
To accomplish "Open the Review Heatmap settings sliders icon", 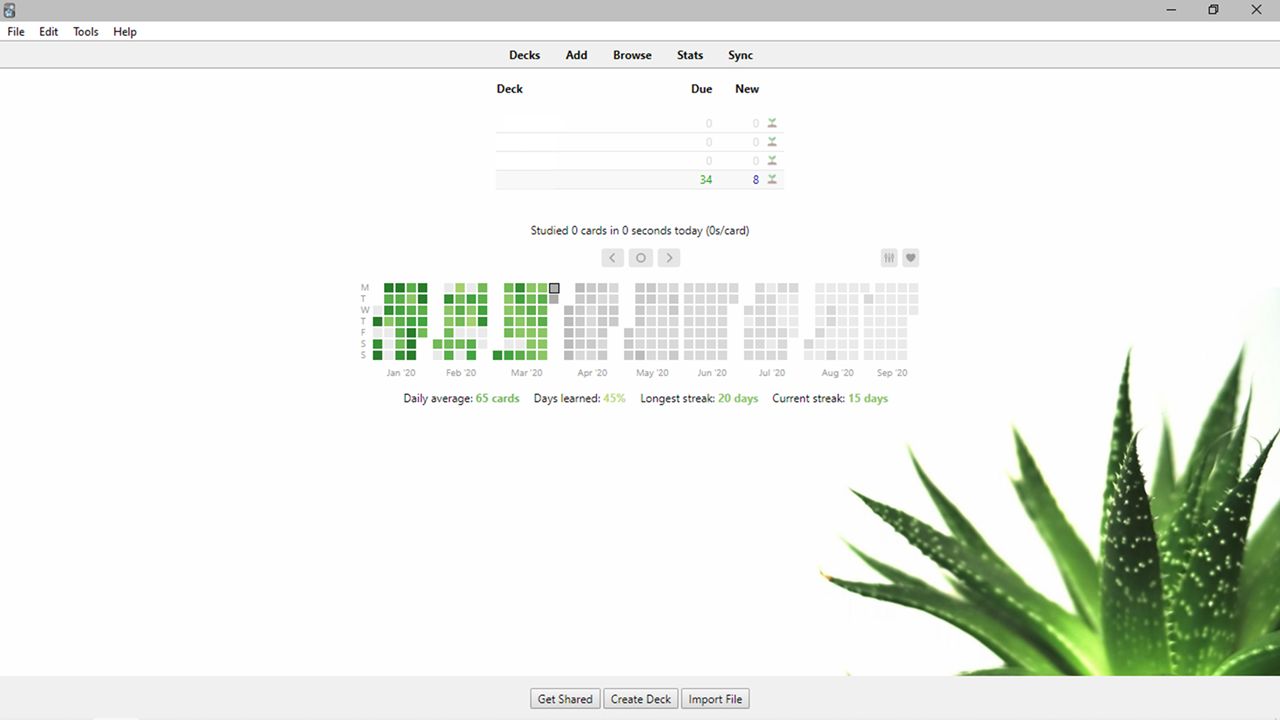I will coord(888,257).
